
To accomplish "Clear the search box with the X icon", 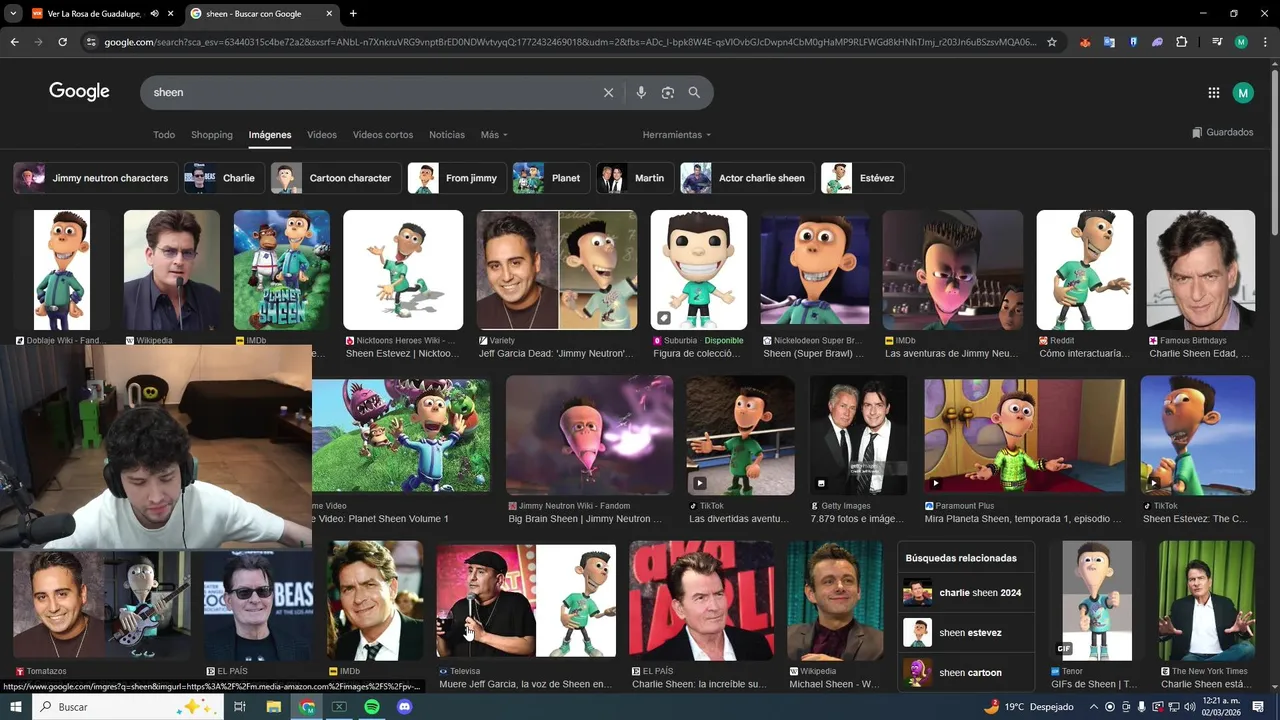I will pos(608,92).
